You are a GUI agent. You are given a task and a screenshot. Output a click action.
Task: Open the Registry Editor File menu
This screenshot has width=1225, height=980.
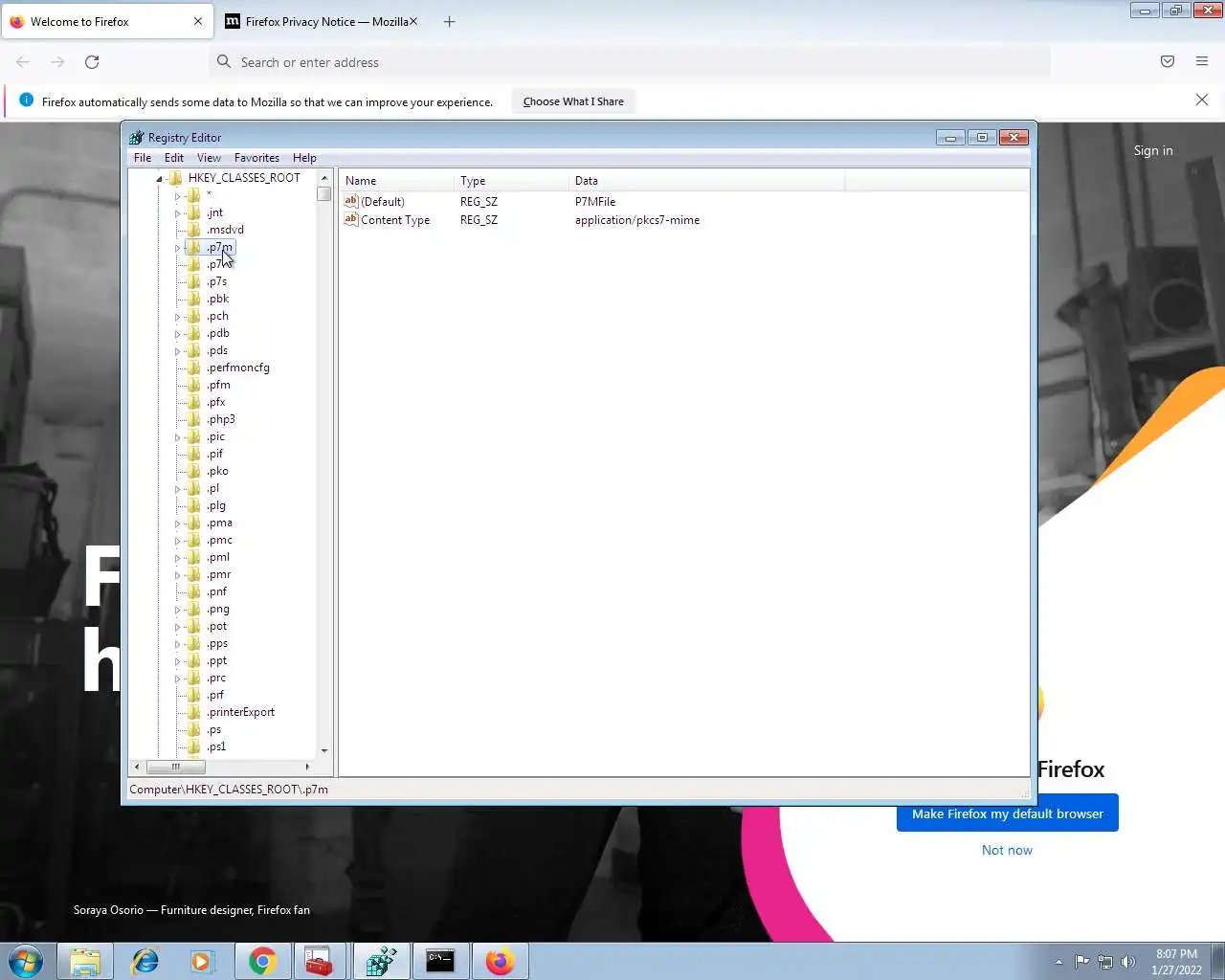pos(143,158)
